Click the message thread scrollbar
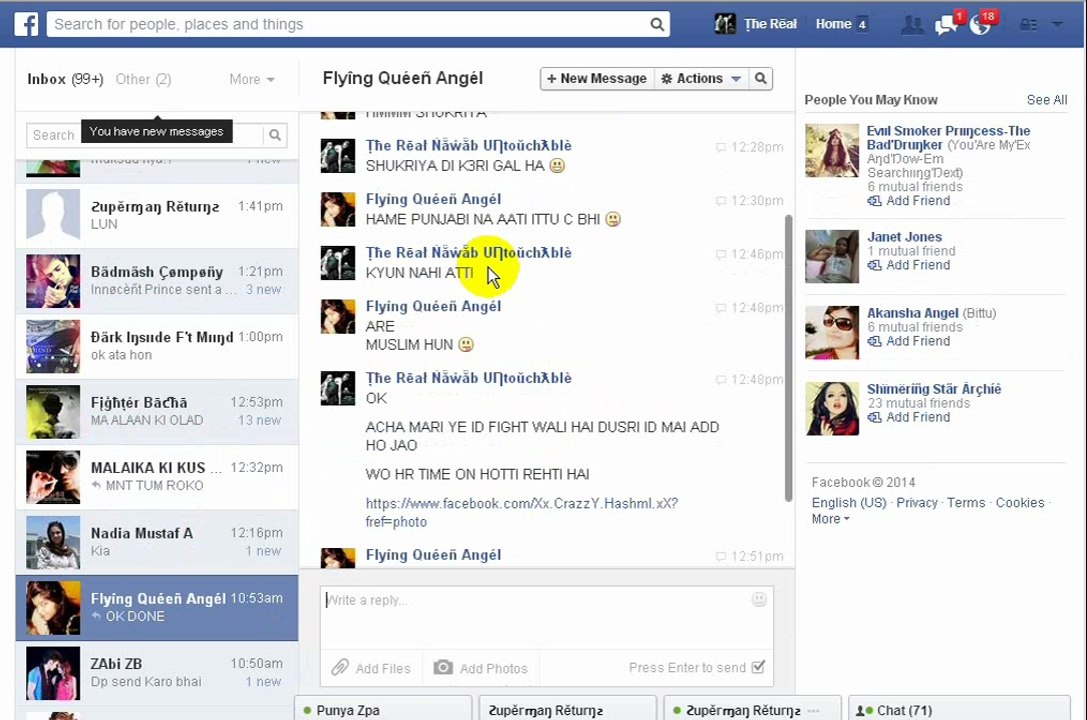1087x720 pixels. point(788,358)
